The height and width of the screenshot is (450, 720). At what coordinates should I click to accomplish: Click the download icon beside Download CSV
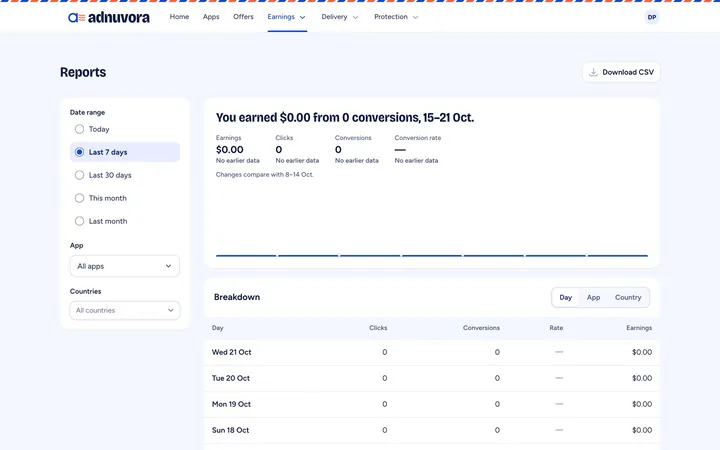tap(593, 72)
